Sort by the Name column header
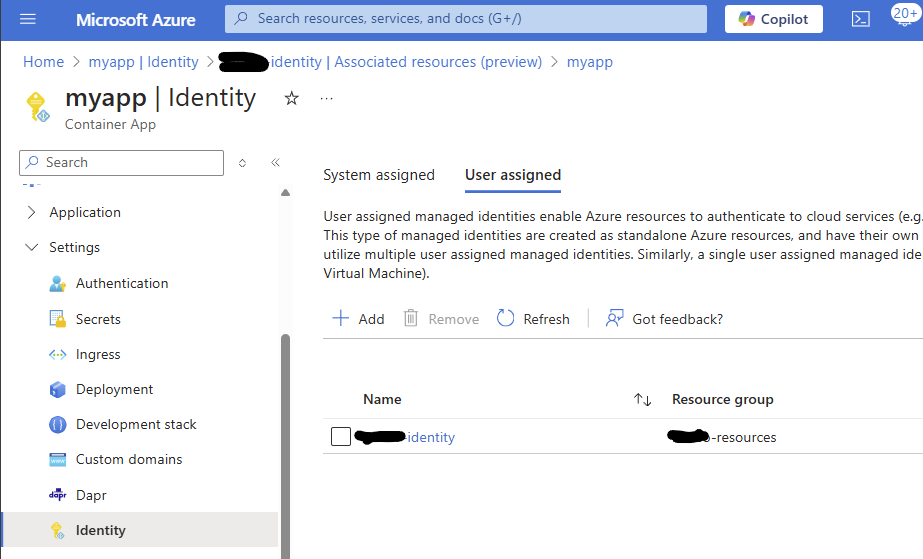The height and width of the screenshot is (559, 923). 383,400
